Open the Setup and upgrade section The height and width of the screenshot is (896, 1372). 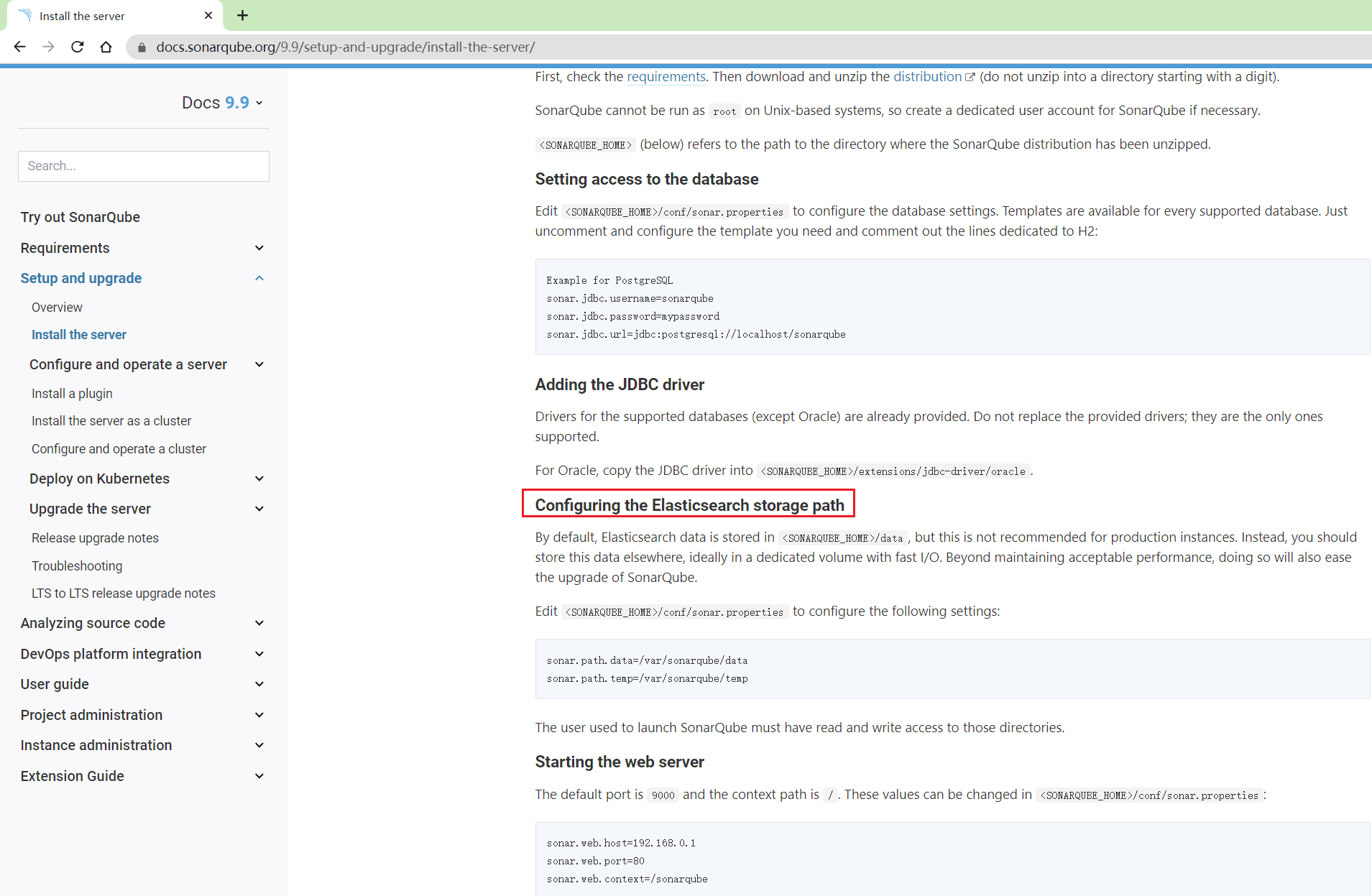[81, 278]
